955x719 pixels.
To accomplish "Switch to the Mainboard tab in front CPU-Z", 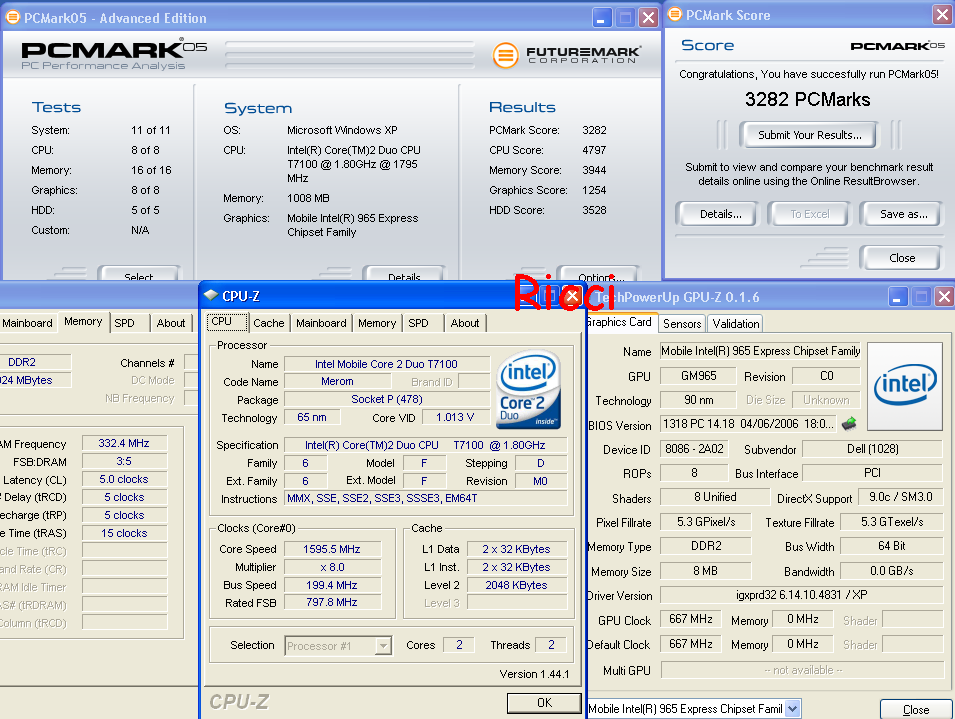I will tap(321, 323).
